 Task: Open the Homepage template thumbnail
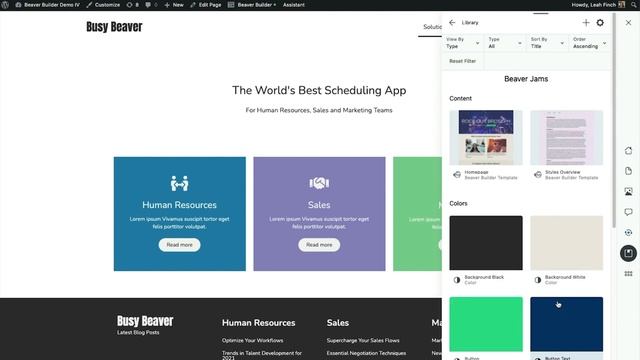(x=486, y=138)
